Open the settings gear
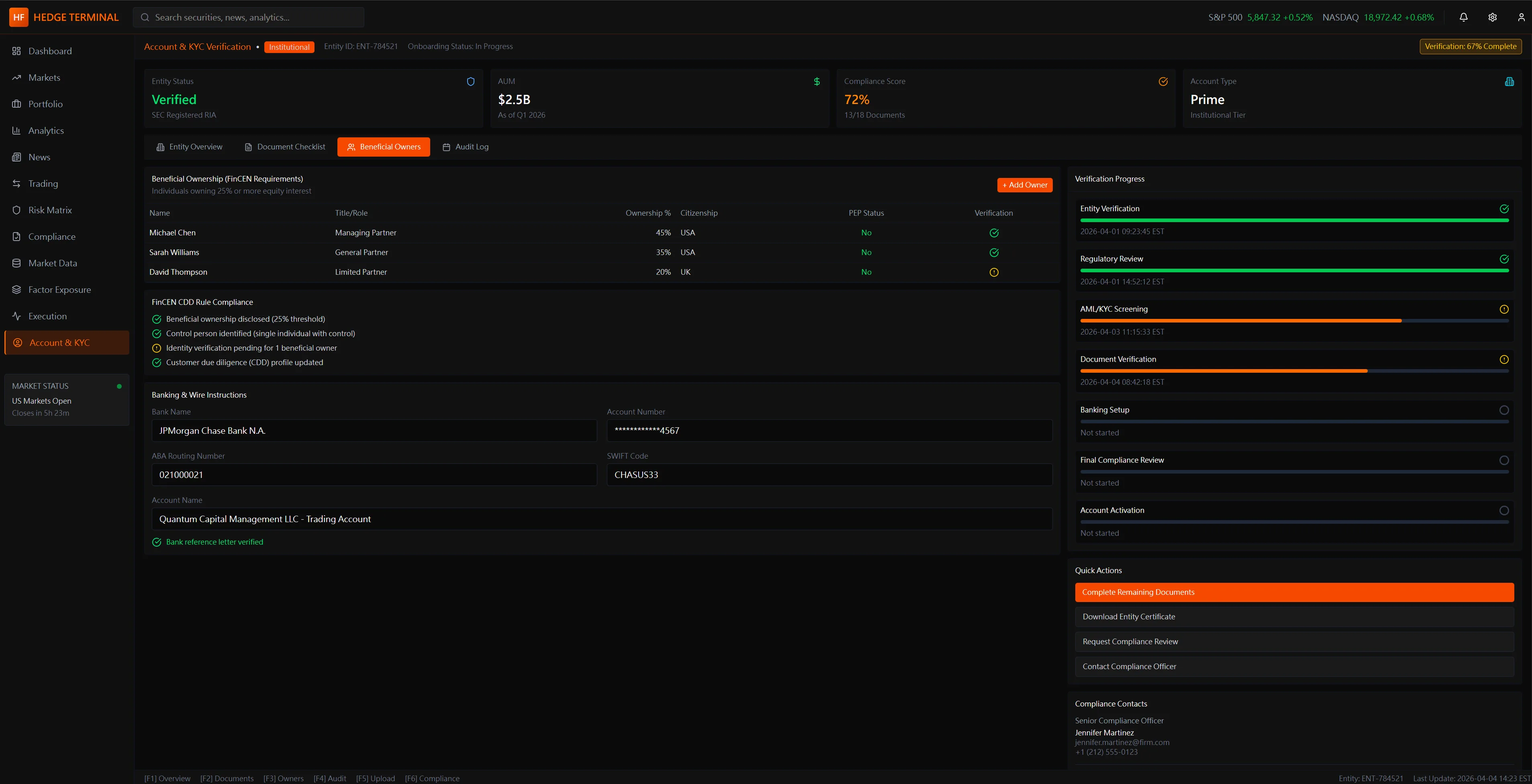The width and height of the screenshot is (1532, 784). point(1492,17)
